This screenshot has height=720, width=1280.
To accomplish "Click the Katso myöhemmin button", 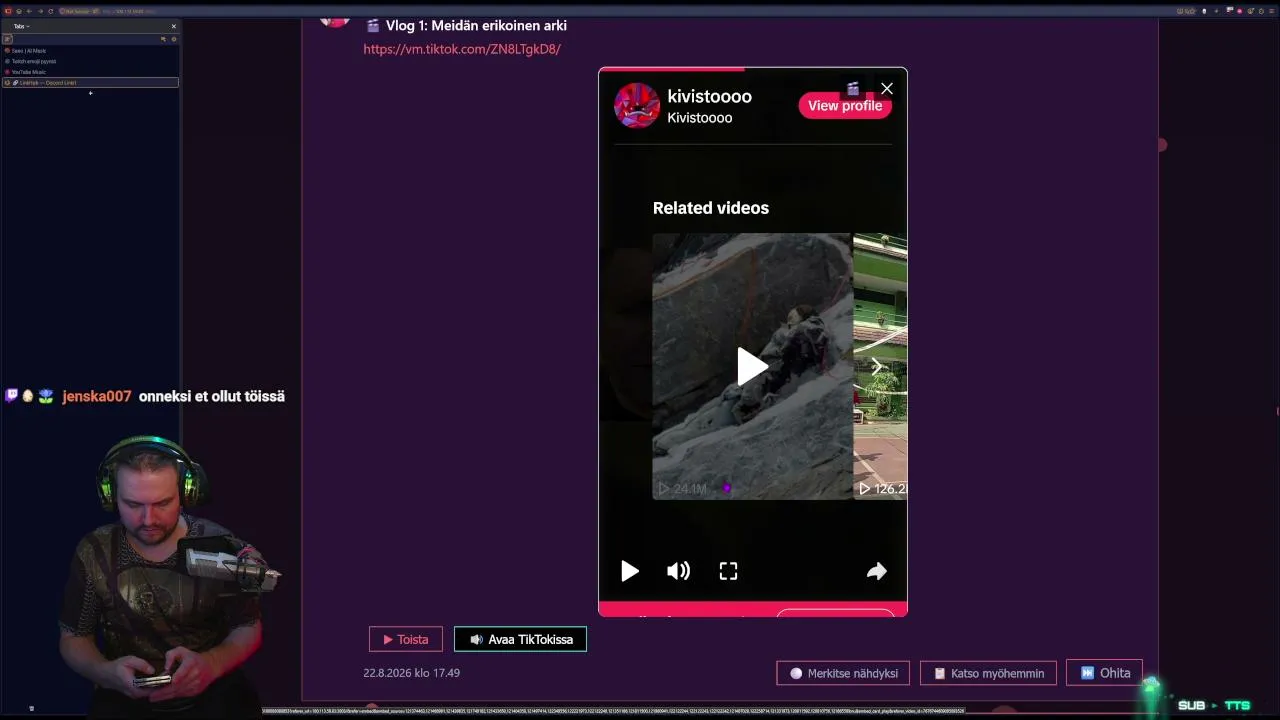I will tap(988, 673).
